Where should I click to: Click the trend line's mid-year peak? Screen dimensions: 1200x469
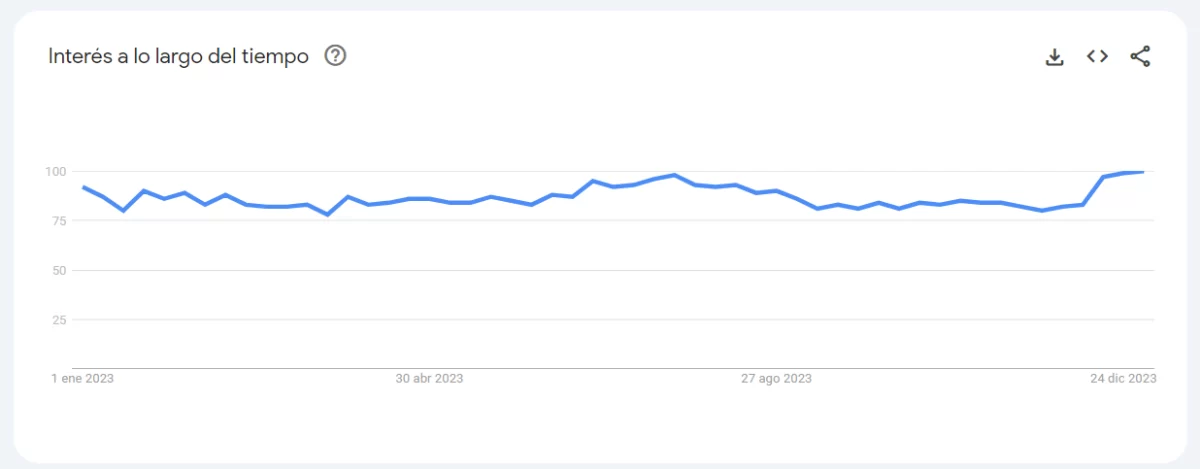675,175
